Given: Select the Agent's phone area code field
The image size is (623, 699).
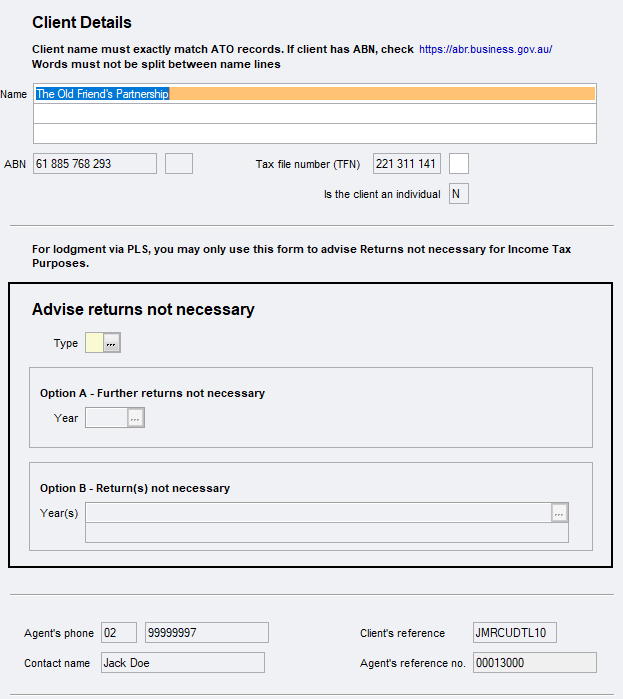Looking at the screenshot, I should coord(119,632).
